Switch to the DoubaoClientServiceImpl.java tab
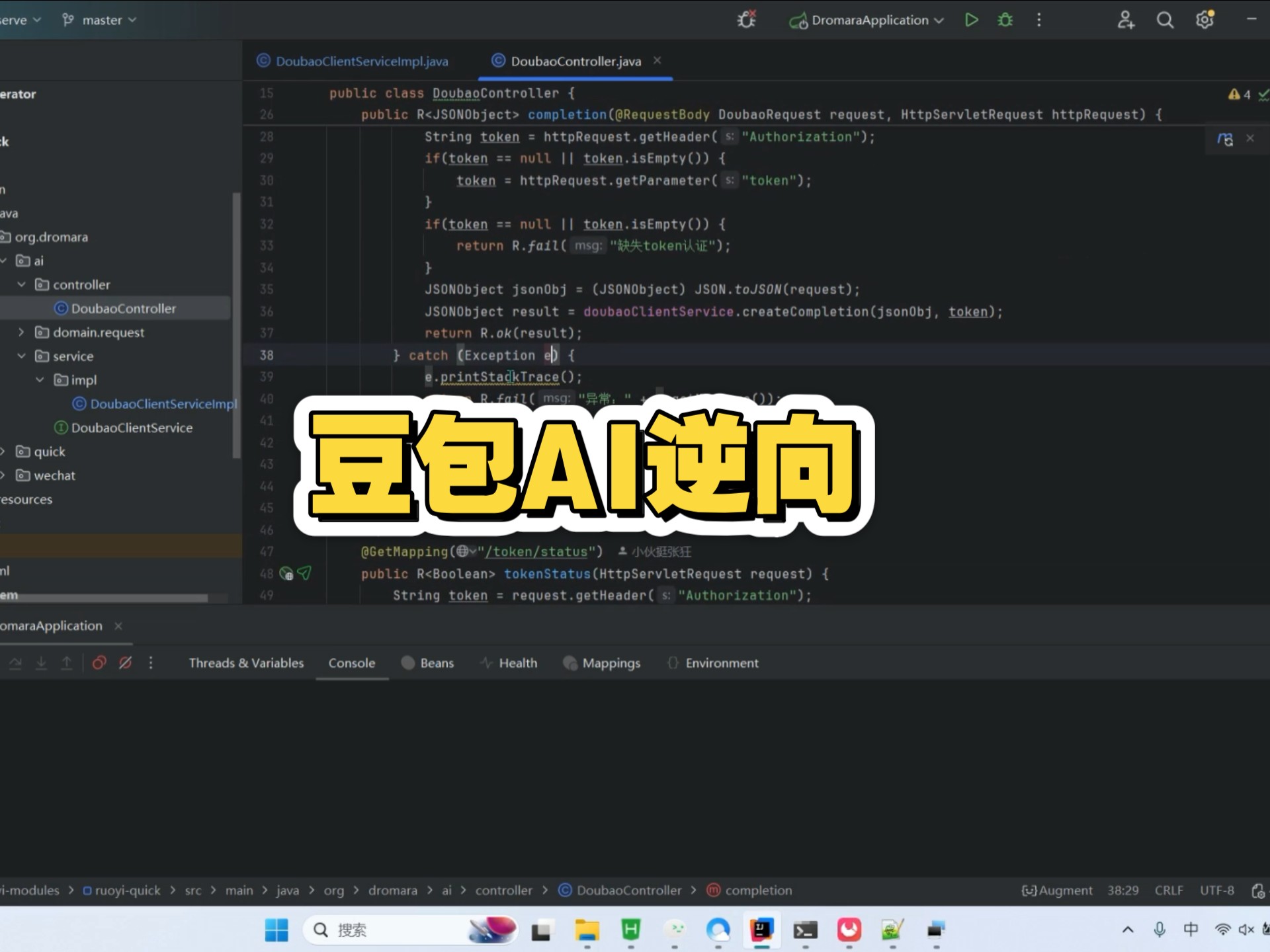Screen dimensions: 1270x952 pyautogui.click(x=361, y=61)
